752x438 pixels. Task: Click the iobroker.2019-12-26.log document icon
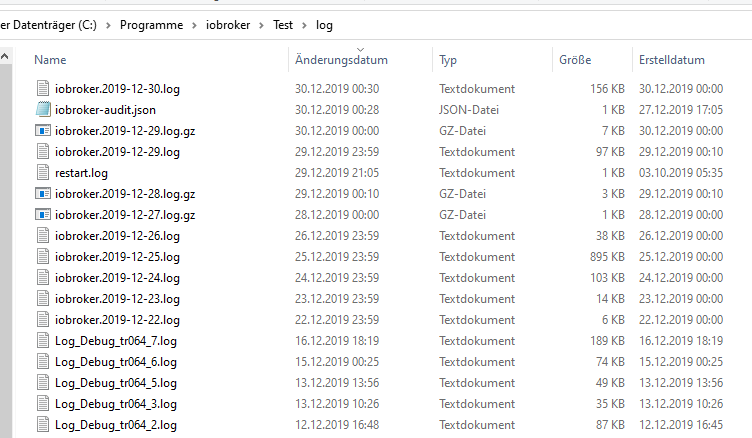click(43, 236)
